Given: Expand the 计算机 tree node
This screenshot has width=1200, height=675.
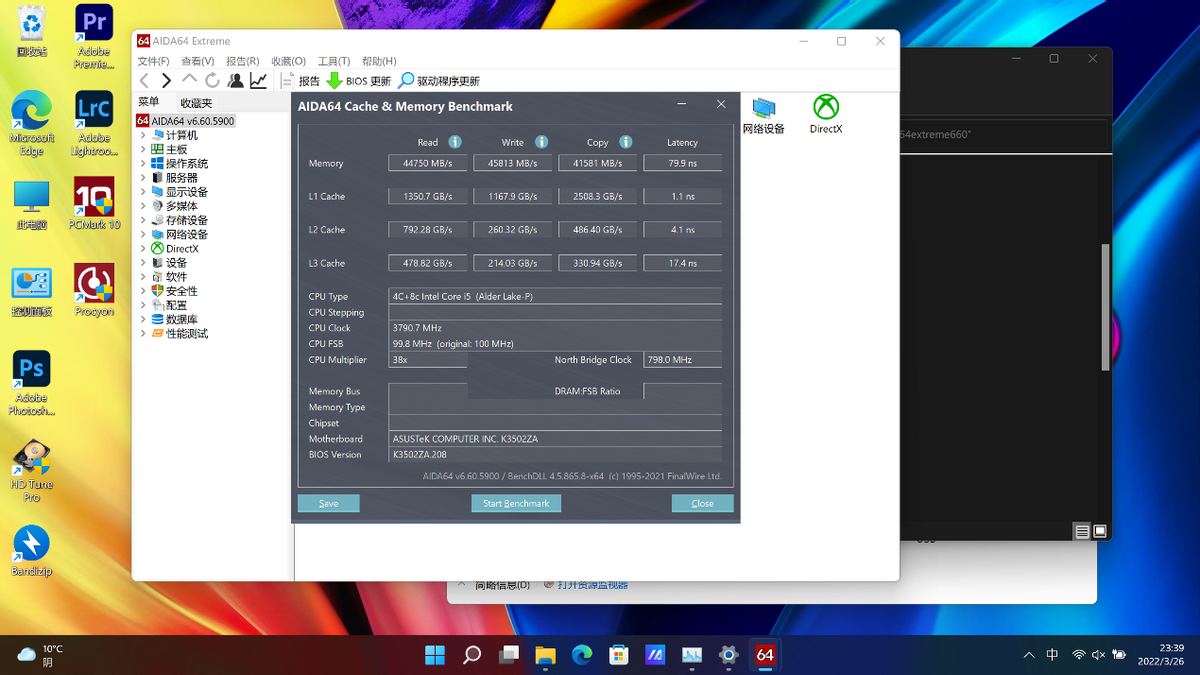Looking at the screenshot, I should tap(143, 135).
